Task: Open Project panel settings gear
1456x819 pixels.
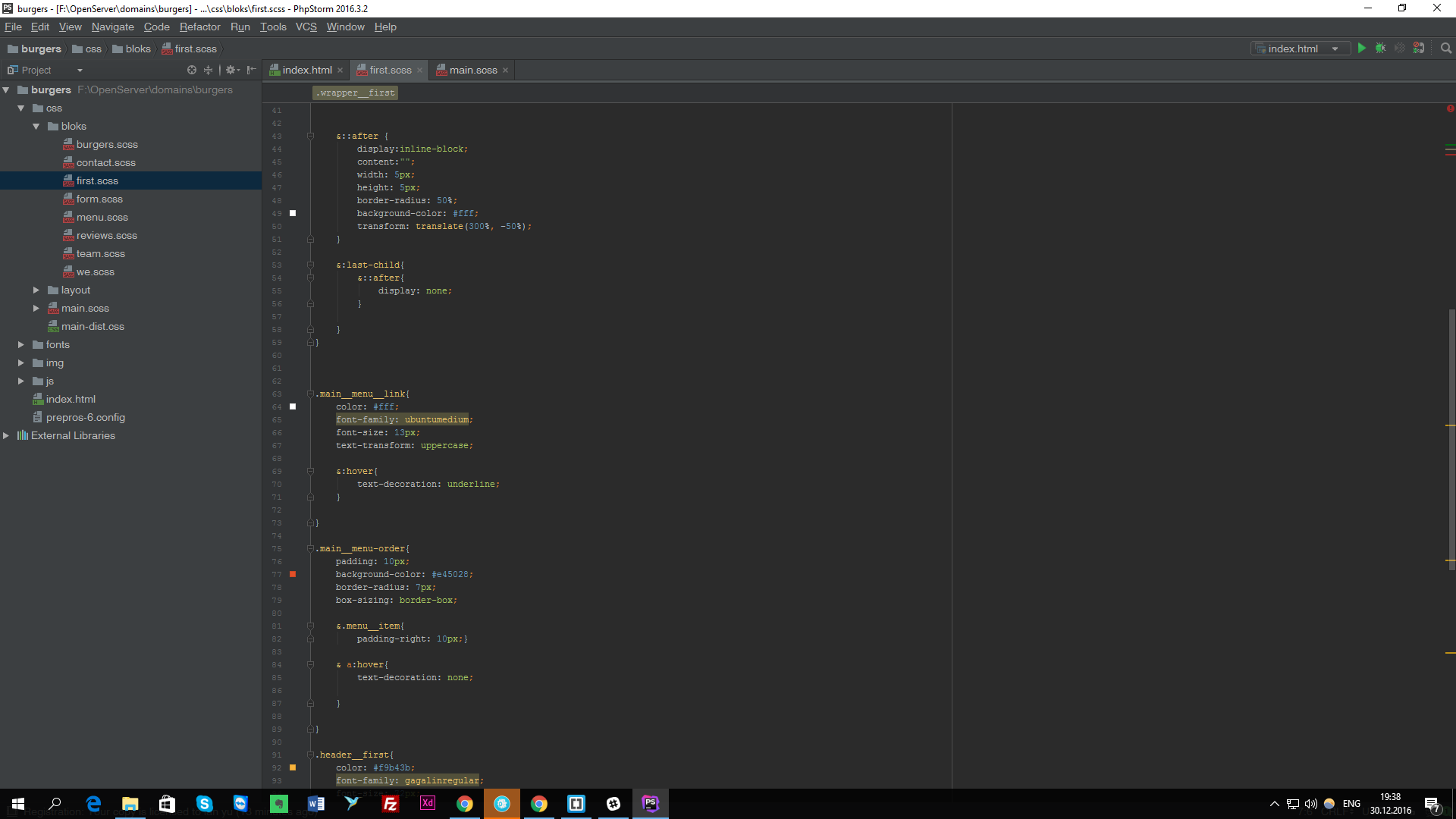Action: pyautogui.click(x=231, y=70)
